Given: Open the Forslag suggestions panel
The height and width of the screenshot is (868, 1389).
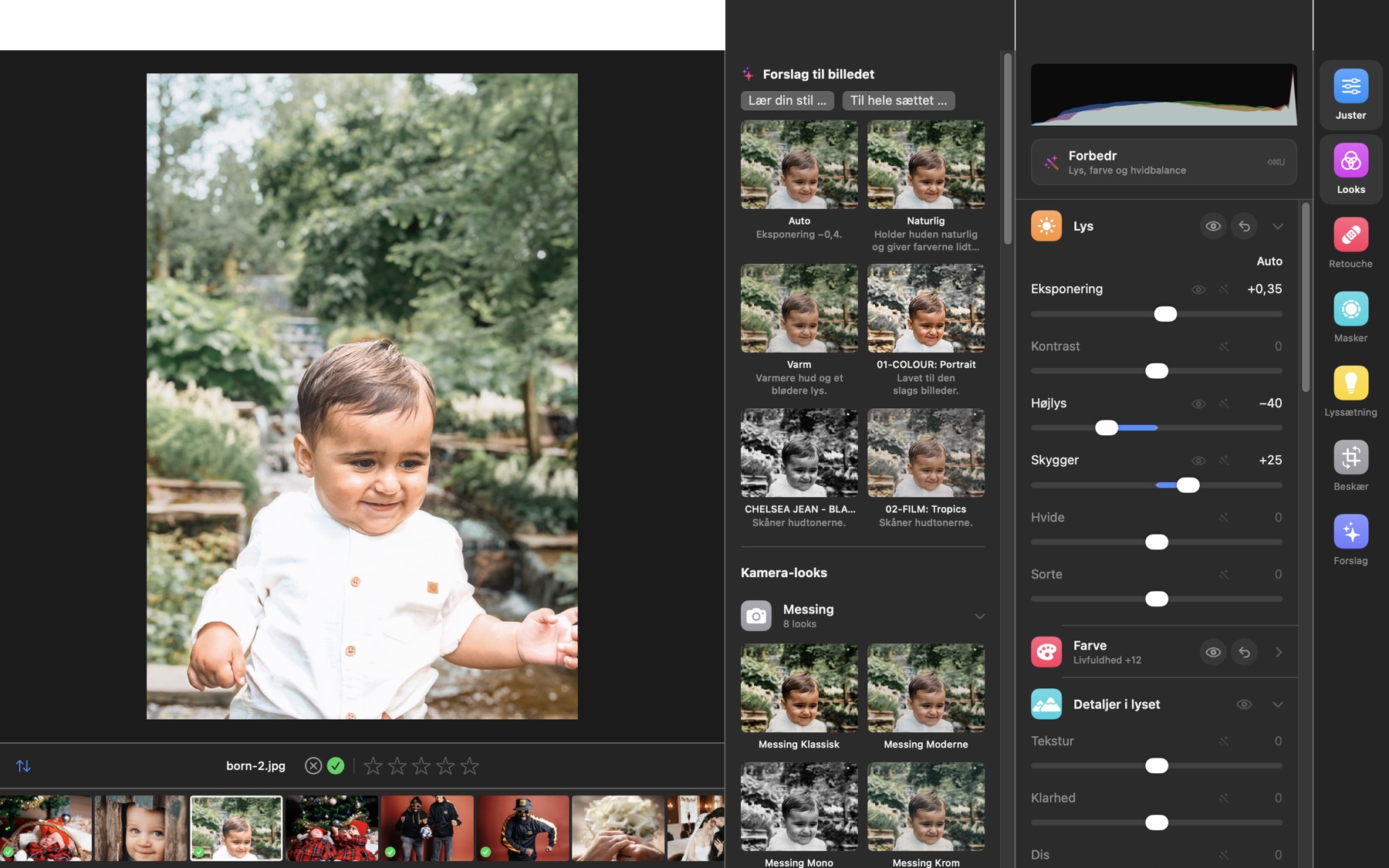Looking at the screenshot, I should point(1350,539).
